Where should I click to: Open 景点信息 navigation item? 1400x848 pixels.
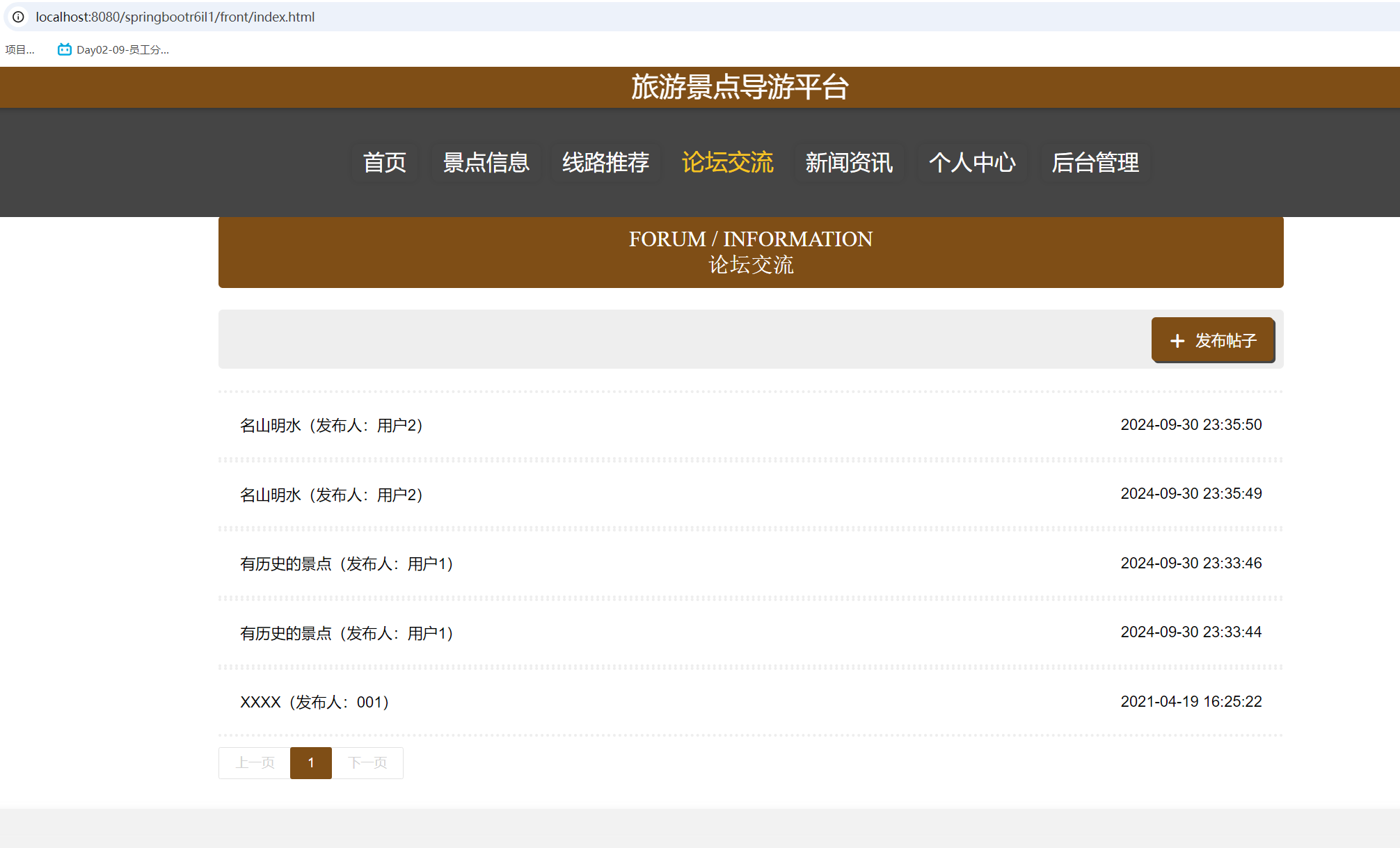pyautogui.click(x=486, y=163)
